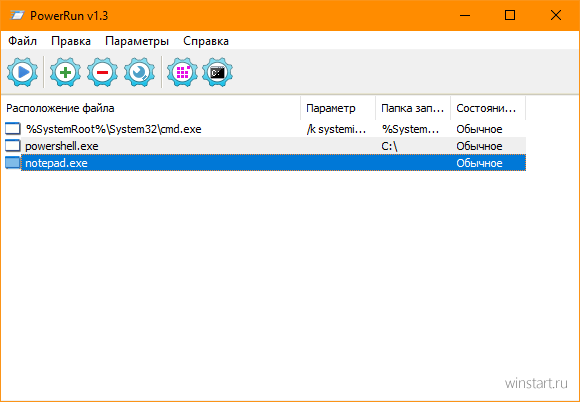Click the cmd.exe row file icon

tap(13, 129)
